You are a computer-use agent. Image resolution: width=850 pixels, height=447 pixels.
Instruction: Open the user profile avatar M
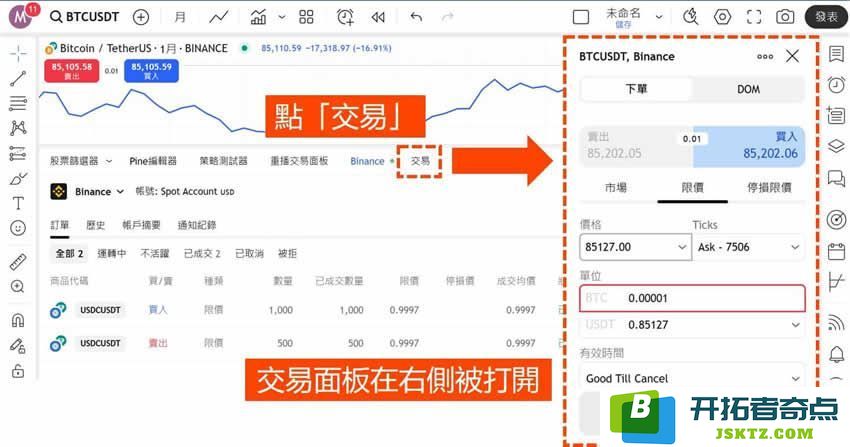pos(21,17)
